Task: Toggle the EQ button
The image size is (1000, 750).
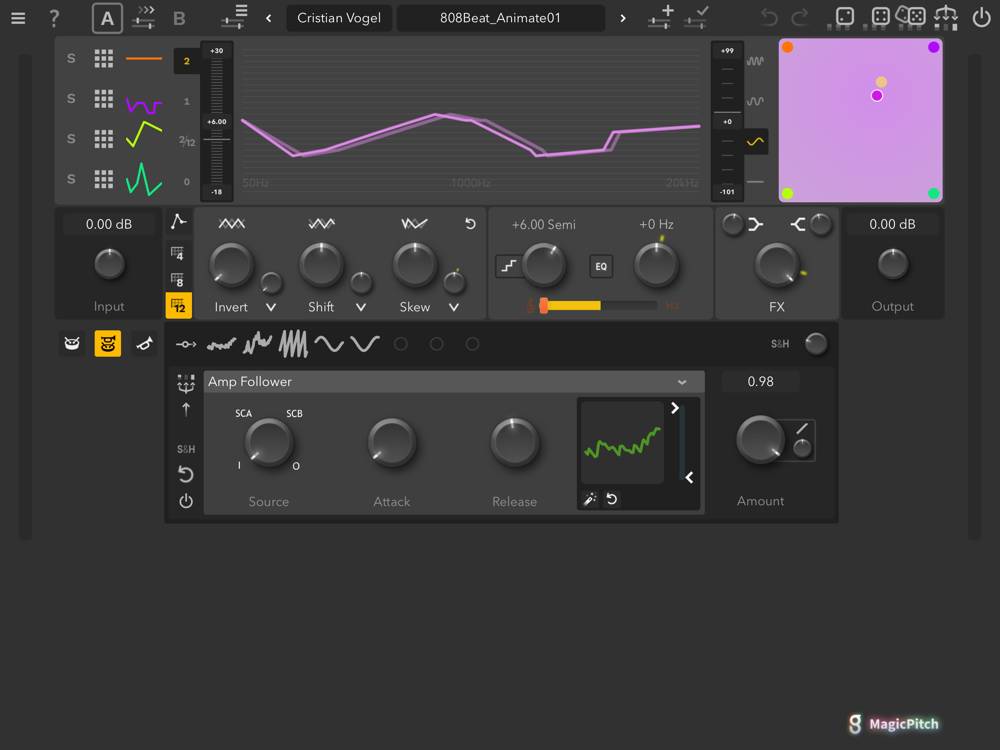Action: pyautogui.click(x=601, y=267)
